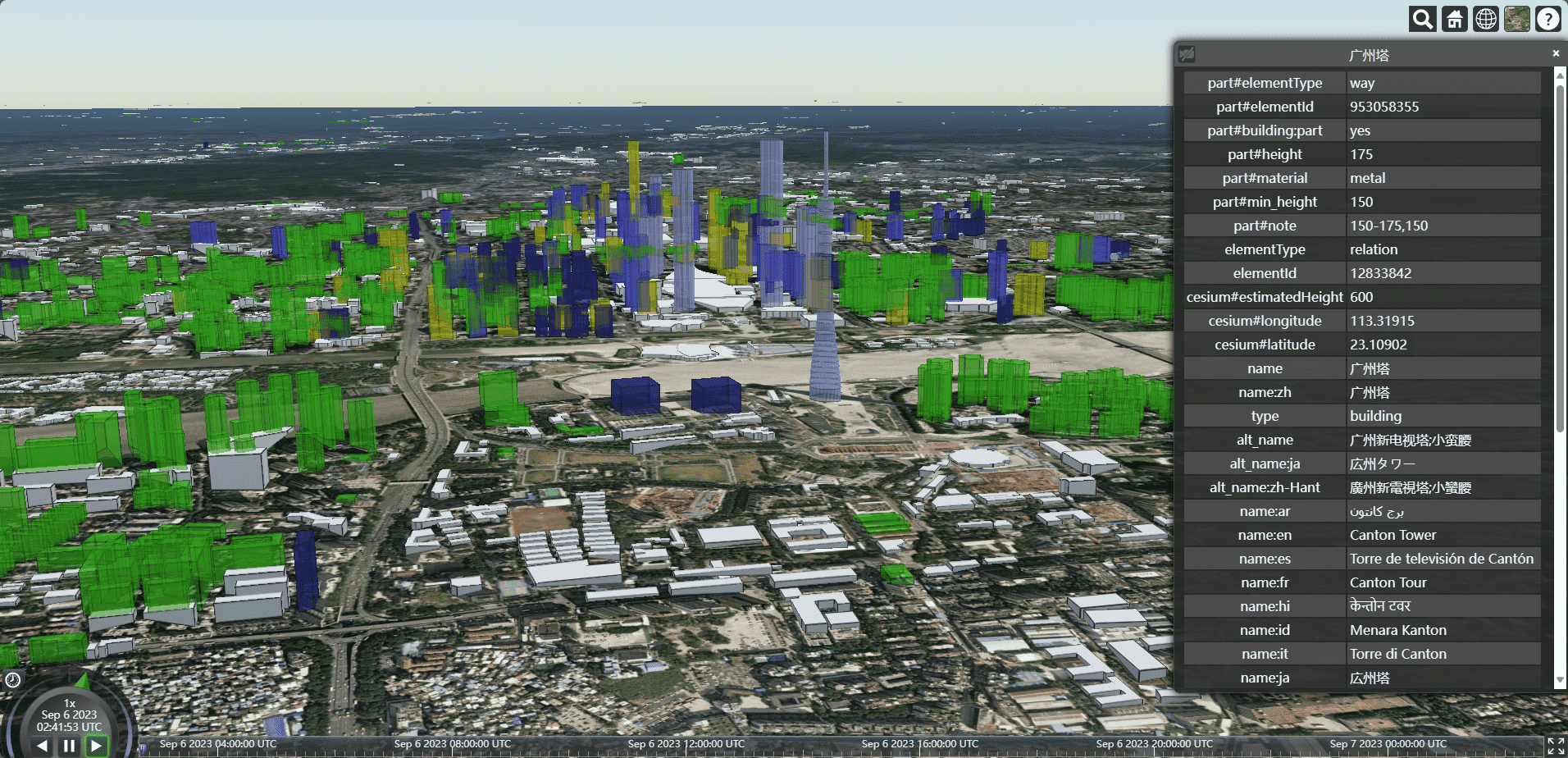Click the 02:41:53 UTC time readout
Viewport: 1568px width, 758px height.
tap(69, 727)
